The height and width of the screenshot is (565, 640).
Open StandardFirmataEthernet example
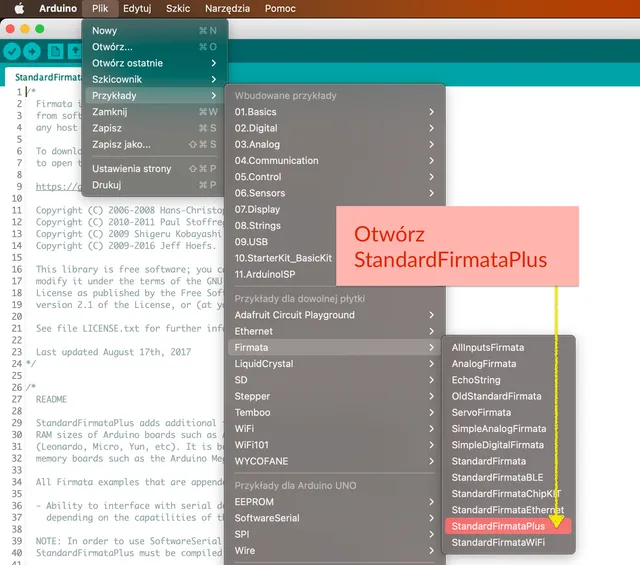[x=508, y=510]
